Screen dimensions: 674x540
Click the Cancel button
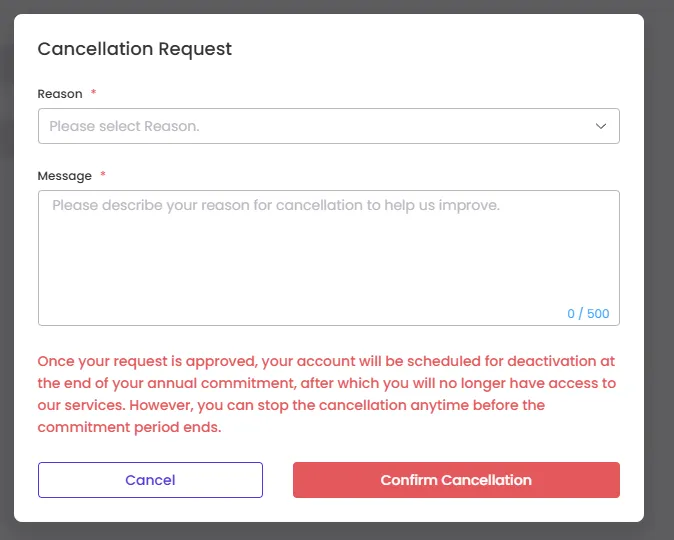tap(150, 480)
